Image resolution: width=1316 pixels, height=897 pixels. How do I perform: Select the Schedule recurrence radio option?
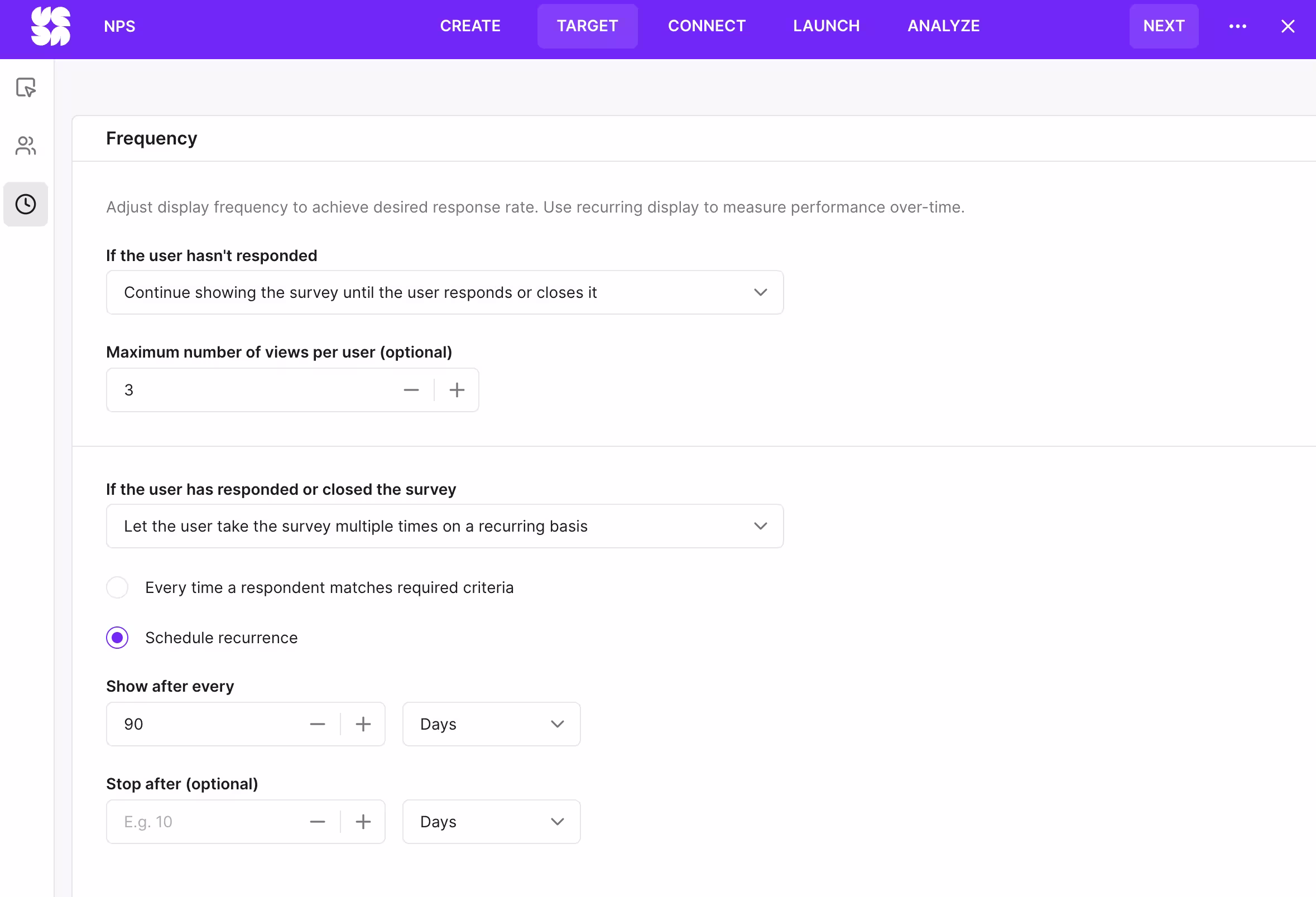117,638
